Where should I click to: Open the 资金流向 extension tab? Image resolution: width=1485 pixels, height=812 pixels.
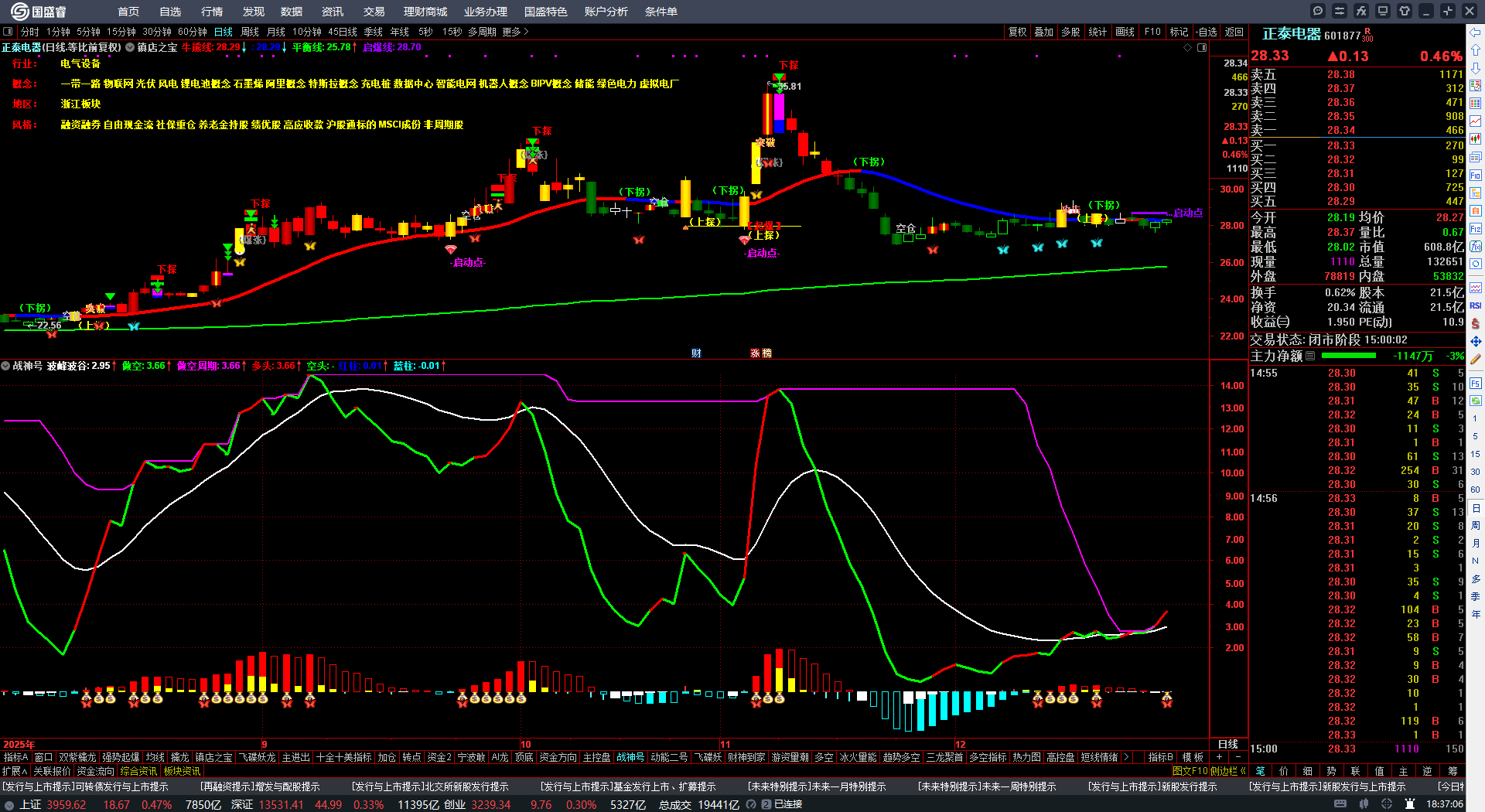tap(95, 771)
